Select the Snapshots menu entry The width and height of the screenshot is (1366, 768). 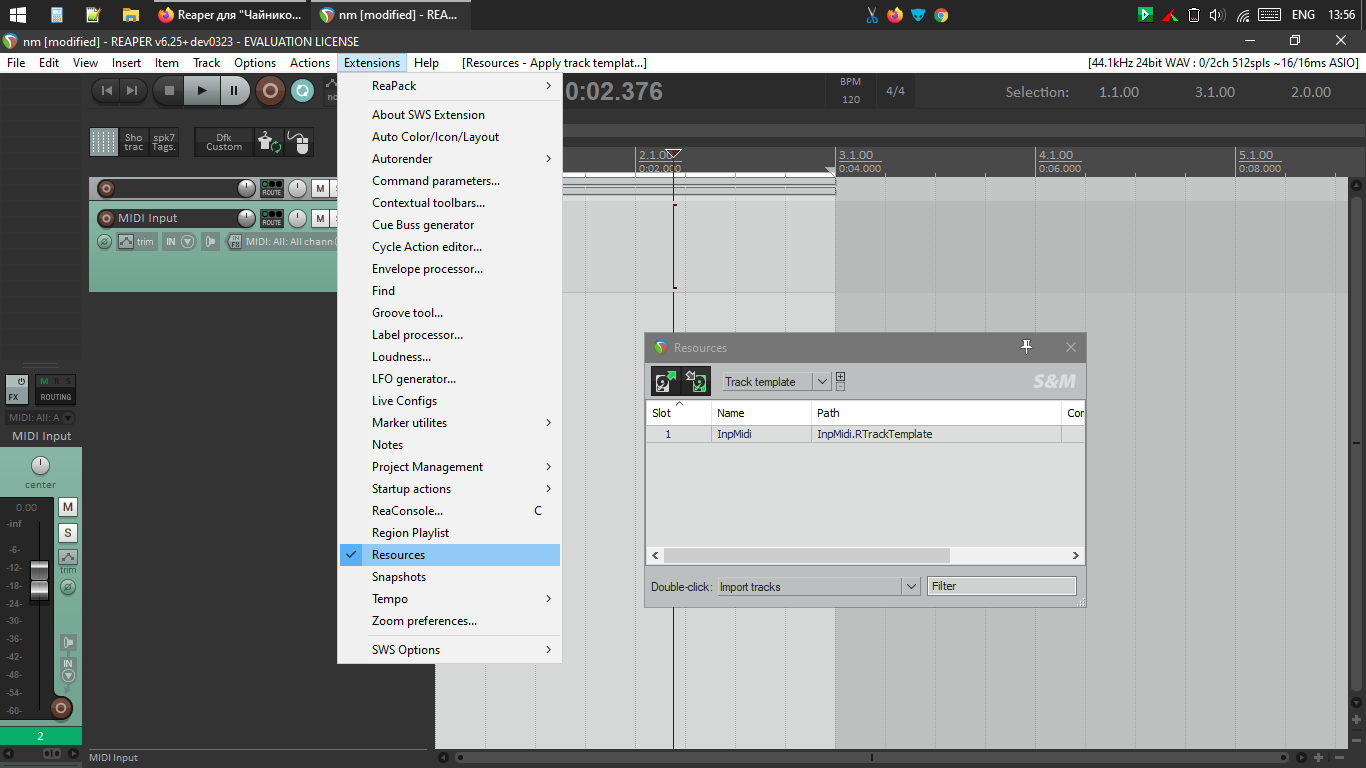pyautogui.click(x=399, y=577)
